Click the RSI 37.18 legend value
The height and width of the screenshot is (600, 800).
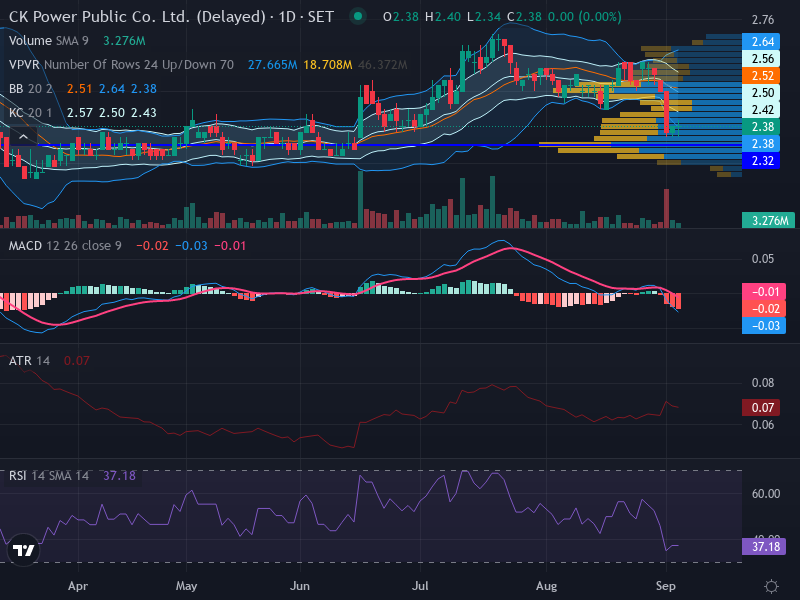point(119,476)
